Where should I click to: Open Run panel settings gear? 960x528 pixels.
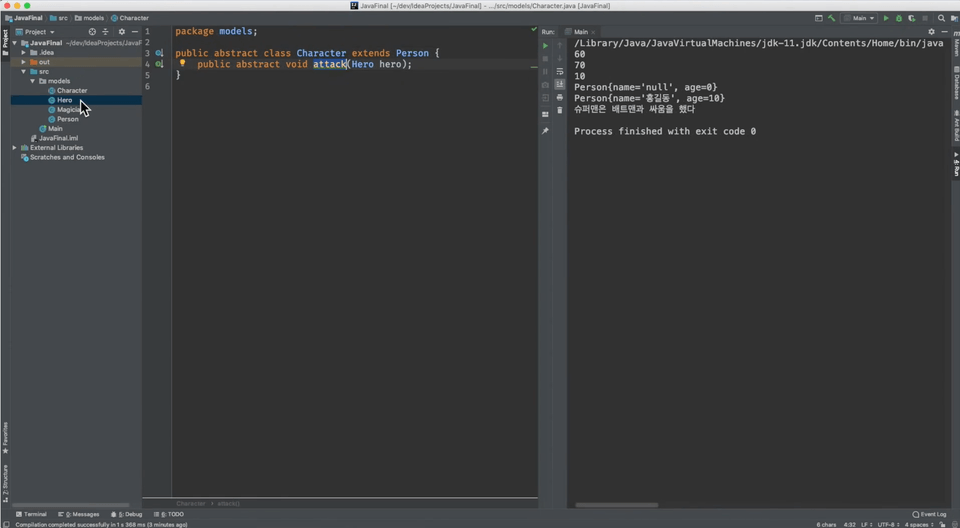tap(931, 32)
